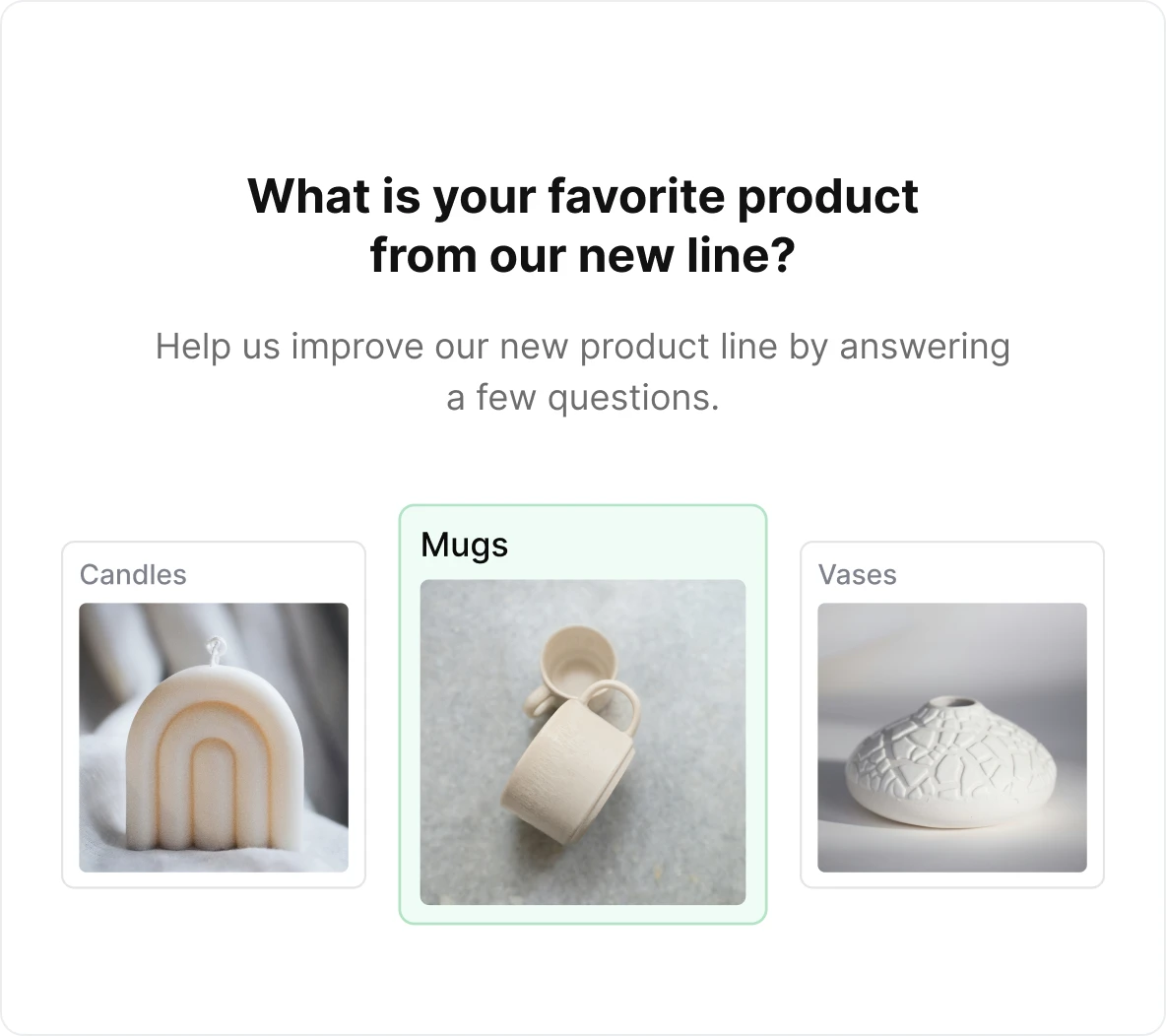Click "a few questions." subtitle line
The image size is (1166, 1036).
tap(582, 397)
